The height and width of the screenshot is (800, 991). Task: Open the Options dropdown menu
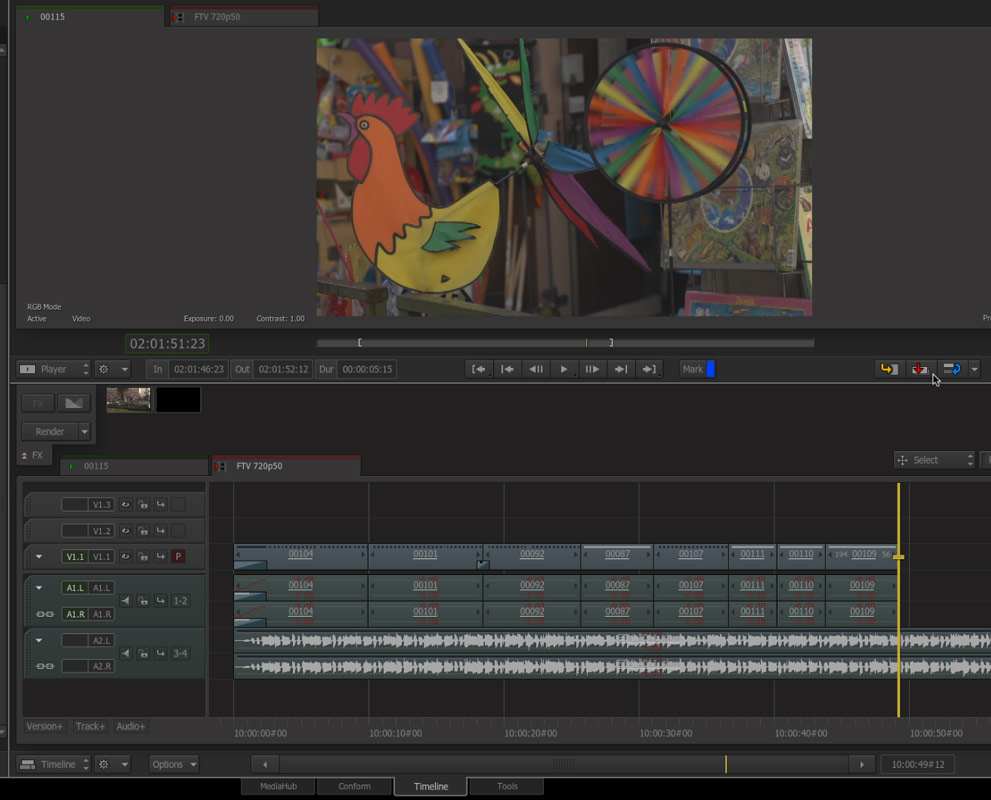point(174,764)
